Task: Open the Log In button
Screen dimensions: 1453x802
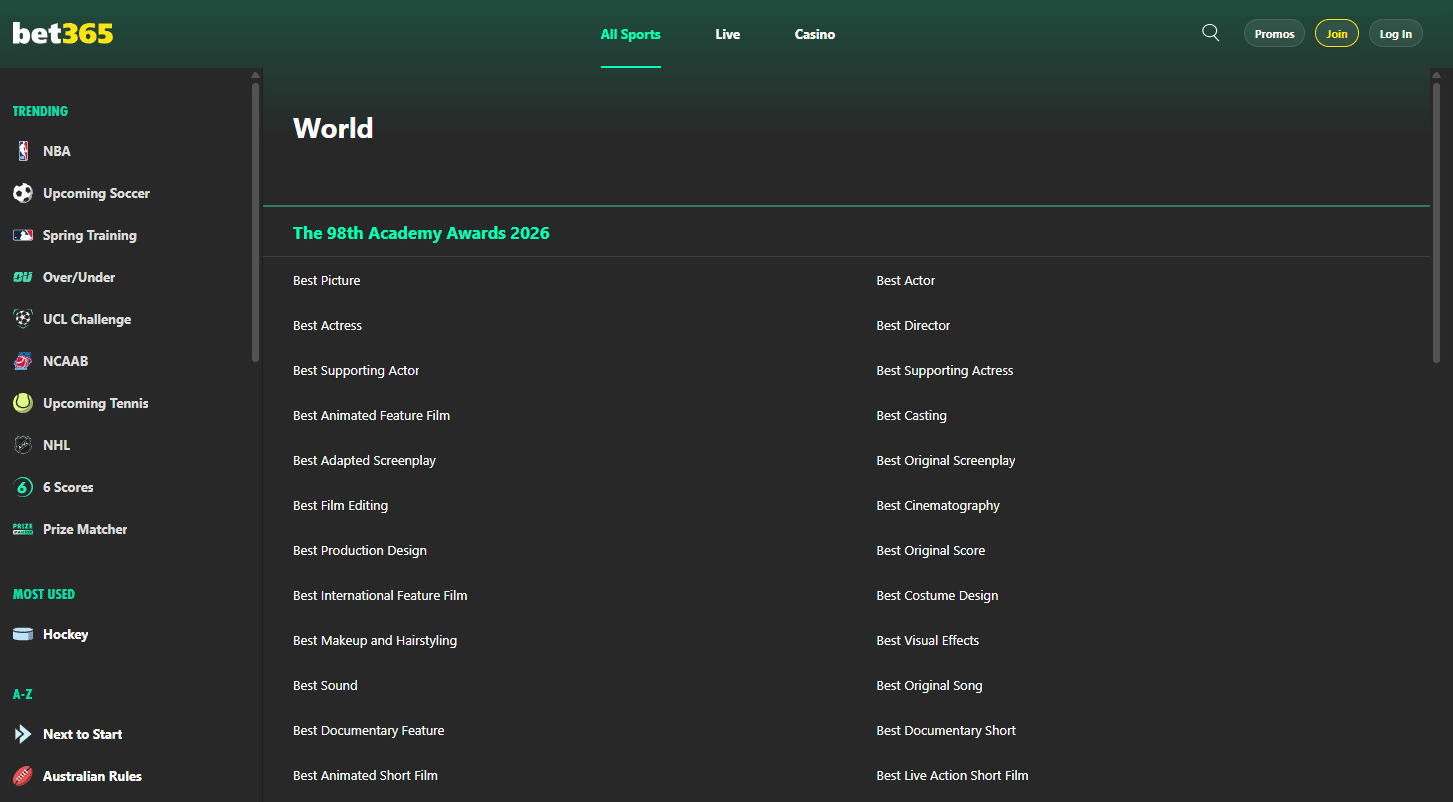Action: coord(1395,33)
